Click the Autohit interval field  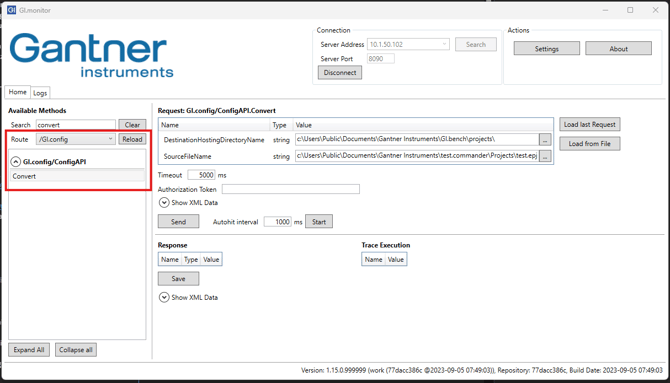[x=278, y=222]
